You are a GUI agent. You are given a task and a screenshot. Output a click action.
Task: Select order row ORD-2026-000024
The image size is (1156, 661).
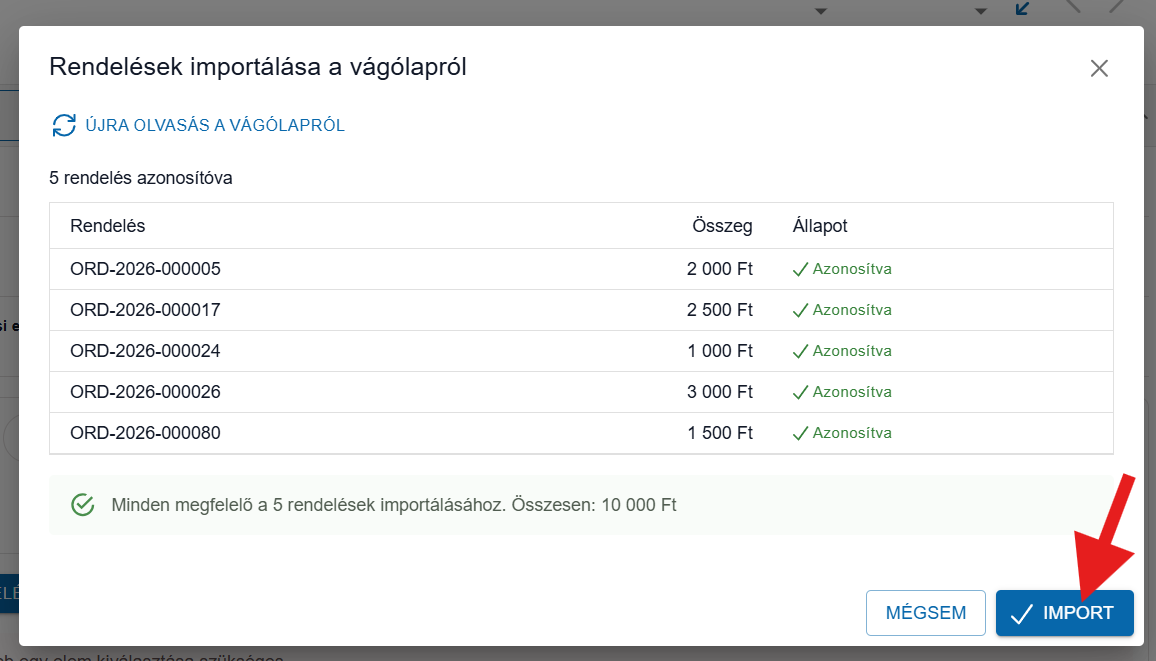pos(145,351)
